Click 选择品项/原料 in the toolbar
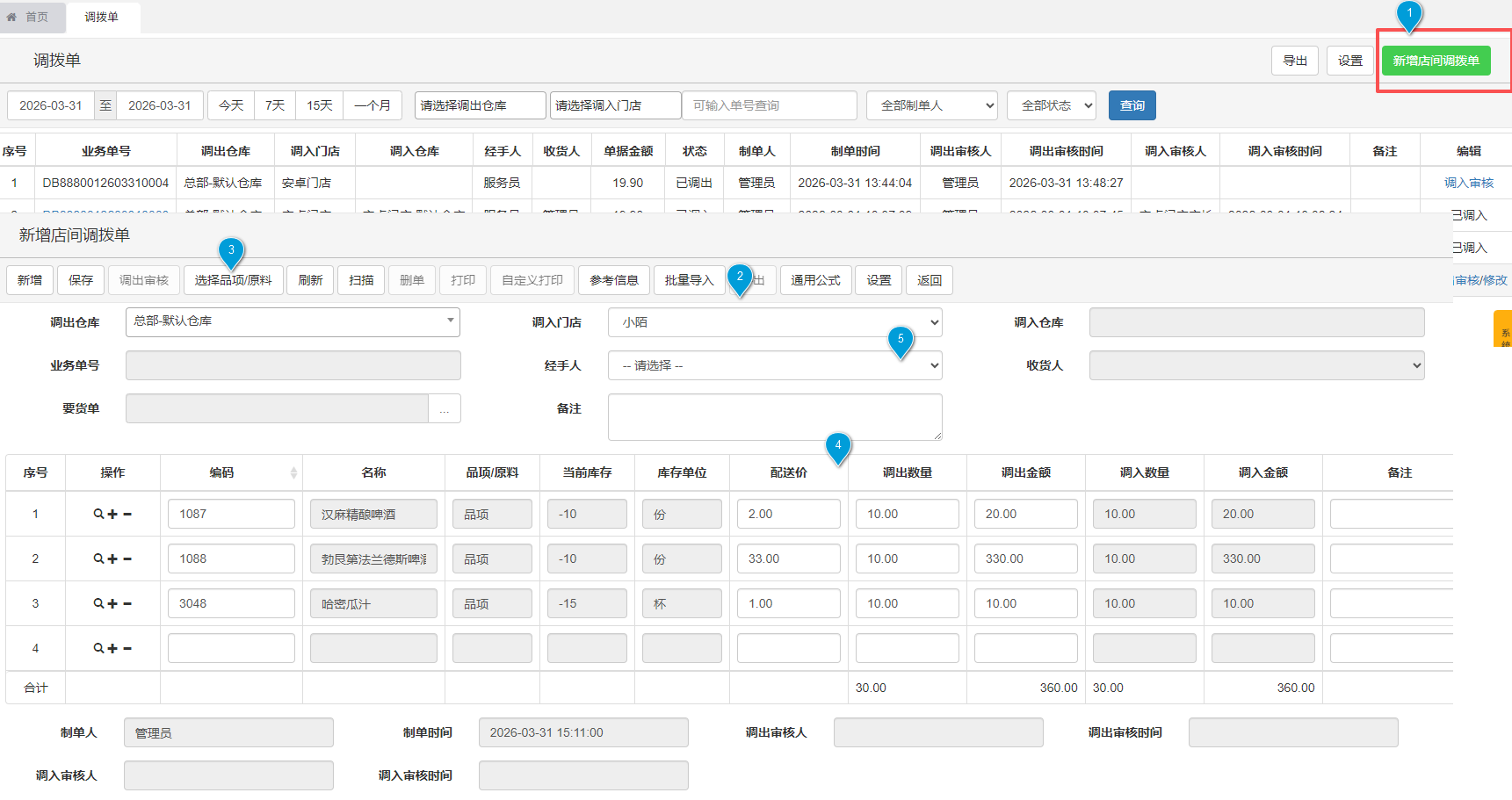This screenshot has height=800, width=1512. [x=233, y=281]
